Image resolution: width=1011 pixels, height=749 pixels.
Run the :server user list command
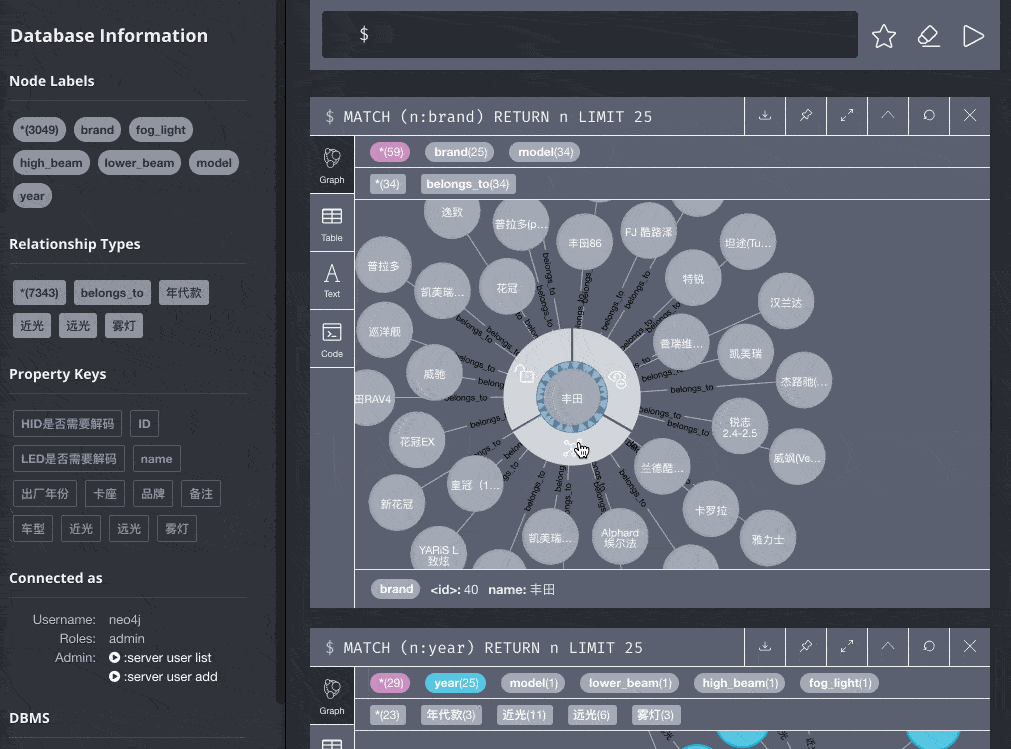(x=161, y=657)
